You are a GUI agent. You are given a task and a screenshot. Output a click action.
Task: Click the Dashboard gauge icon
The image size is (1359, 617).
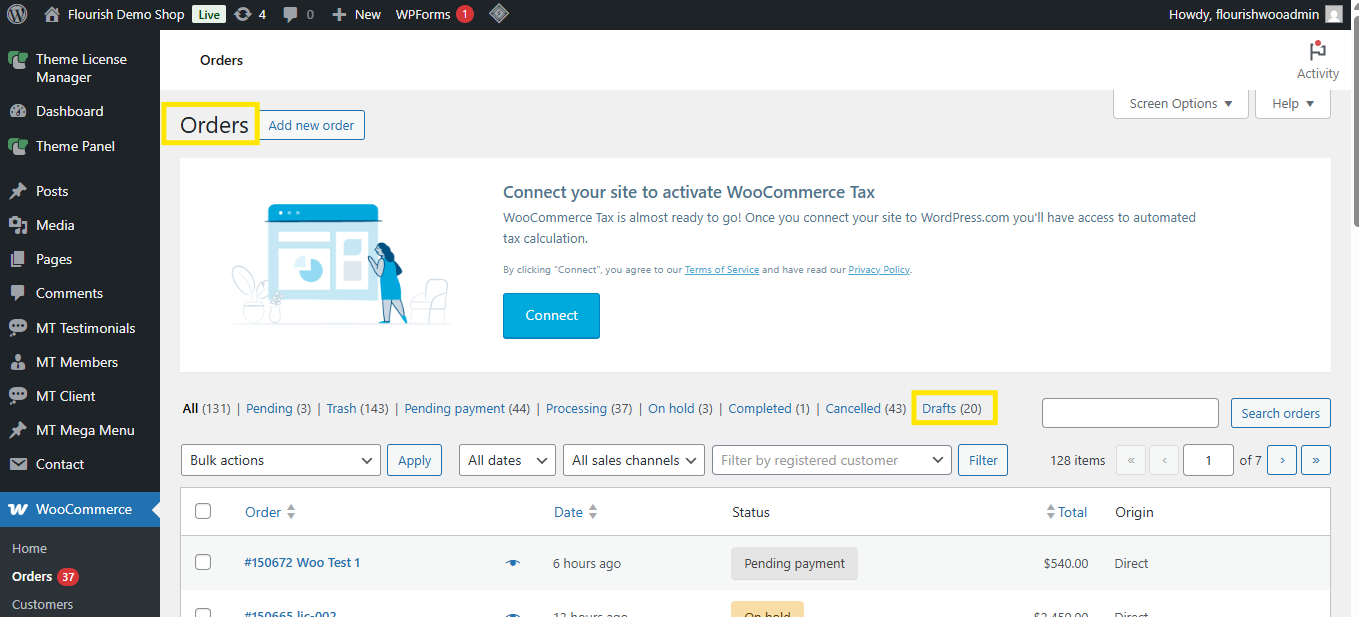pyautogui.click(x=18, y=111)
